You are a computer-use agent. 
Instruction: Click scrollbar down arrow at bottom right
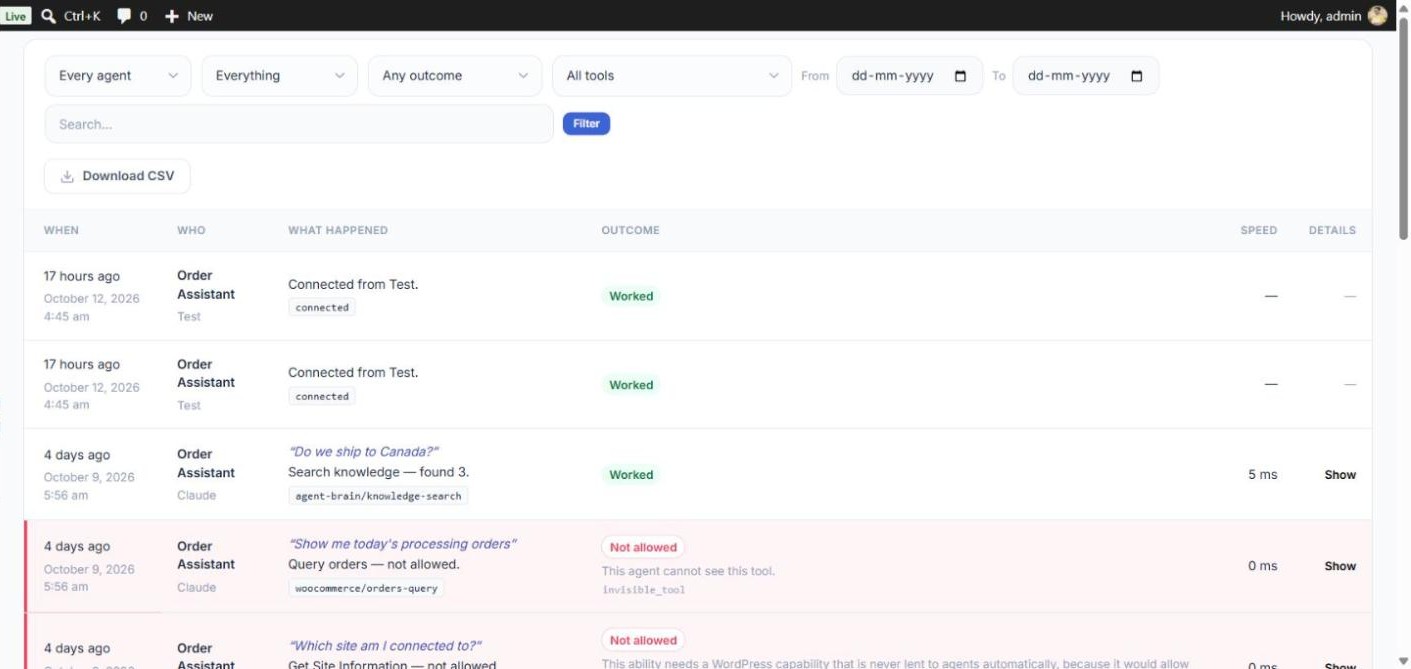(x=1403, y=661)
